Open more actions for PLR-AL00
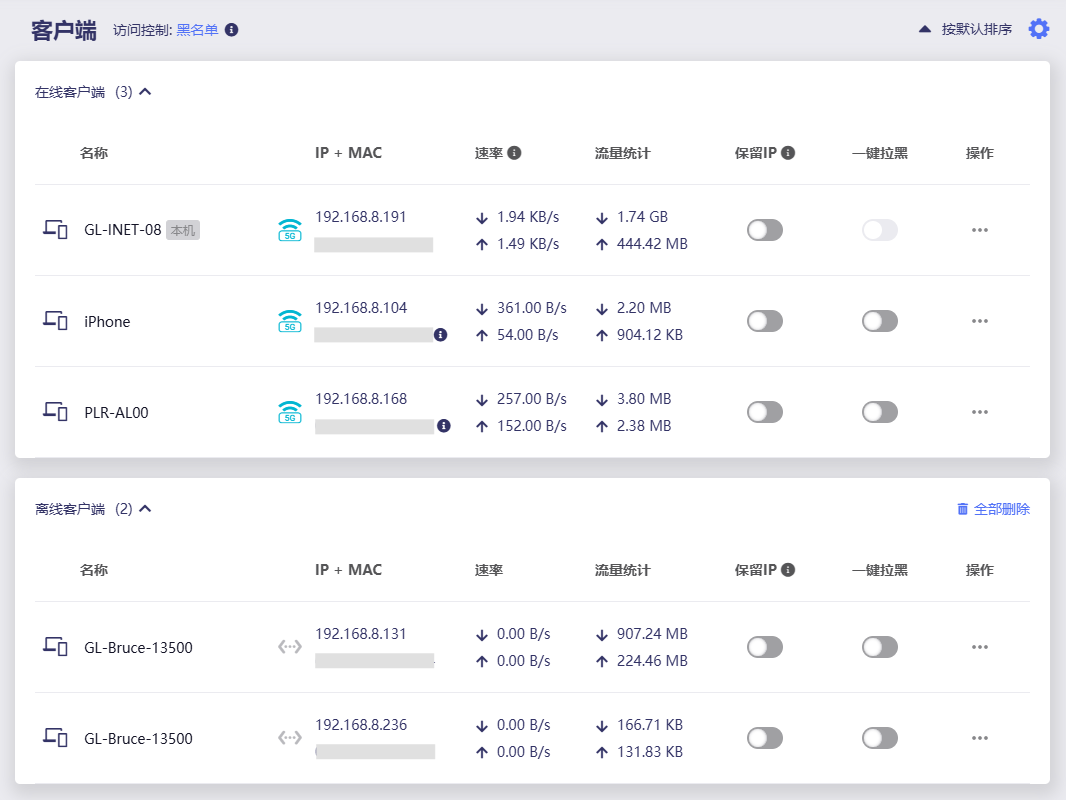Viewport: 1066px width, 800px height. click(980, 412)
